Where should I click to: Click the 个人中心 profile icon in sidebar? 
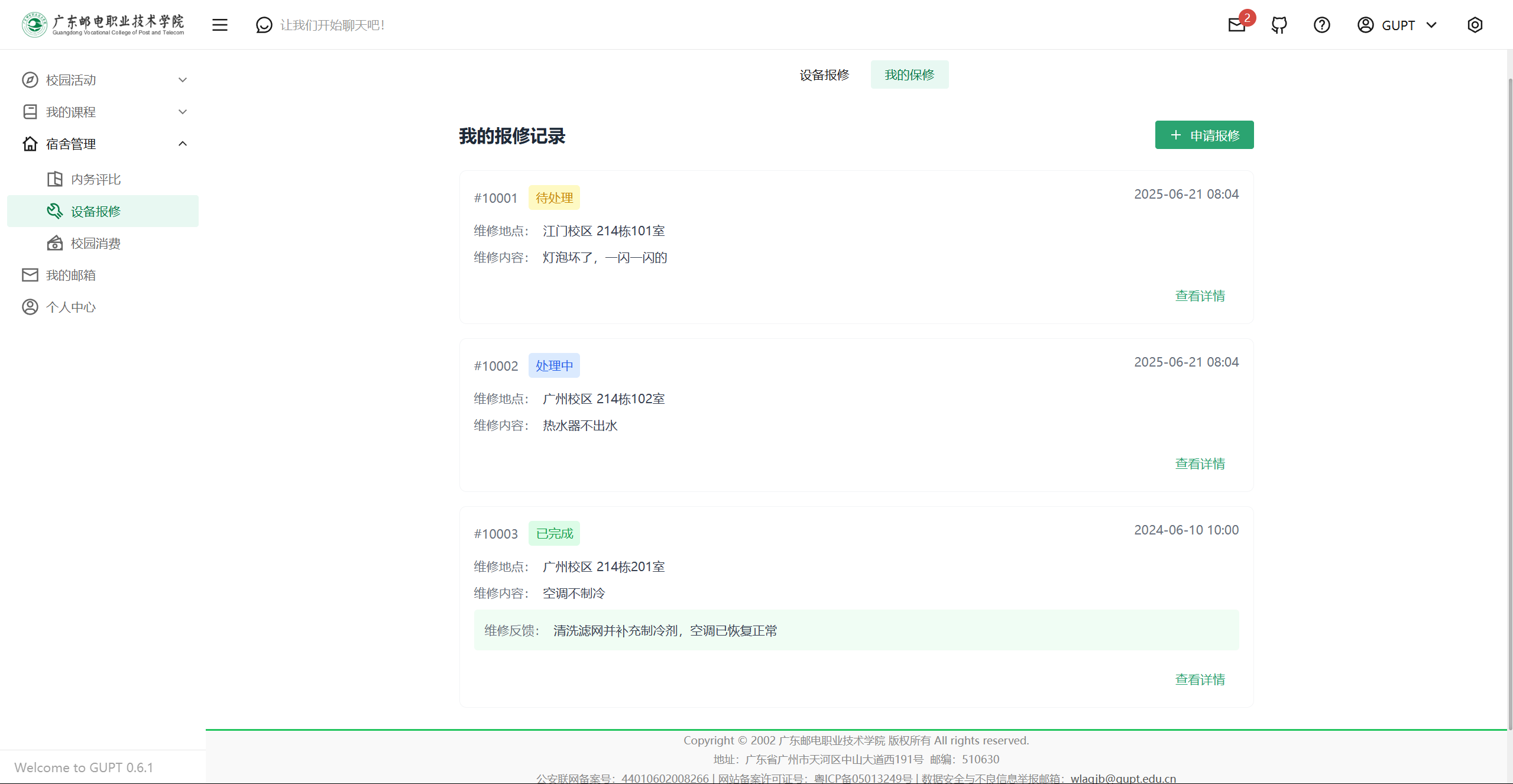(30, 306)
